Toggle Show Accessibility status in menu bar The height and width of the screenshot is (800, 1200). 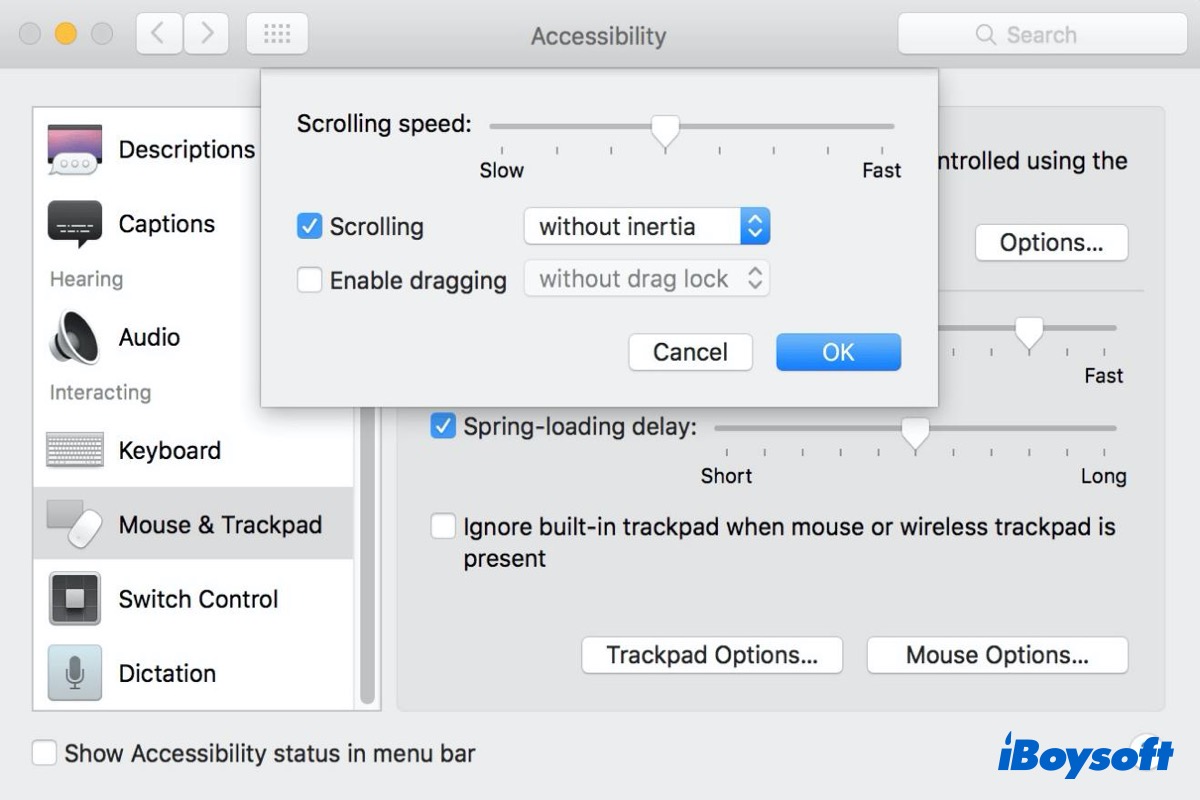pos(44,753)
